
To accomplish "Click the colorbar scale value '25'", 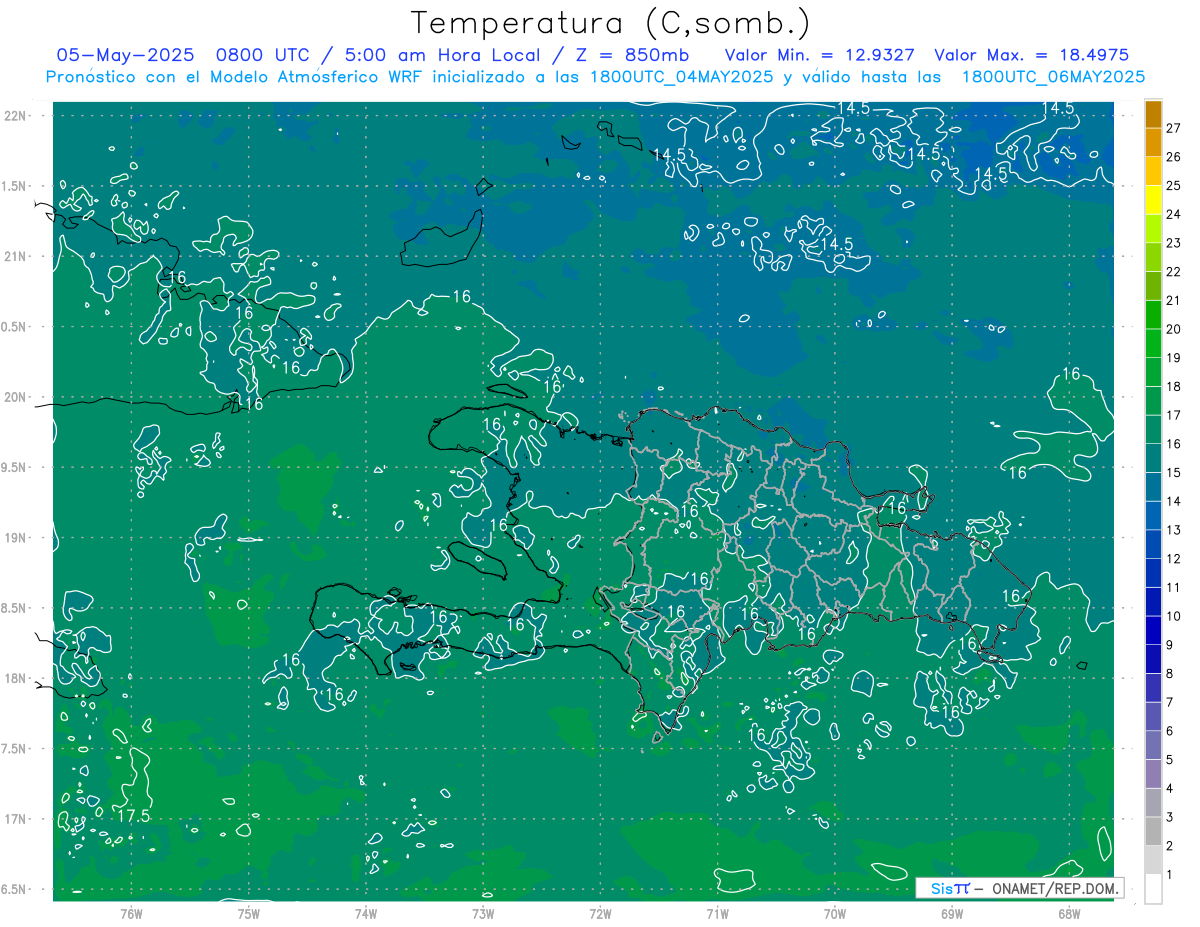I will 1174,186.
